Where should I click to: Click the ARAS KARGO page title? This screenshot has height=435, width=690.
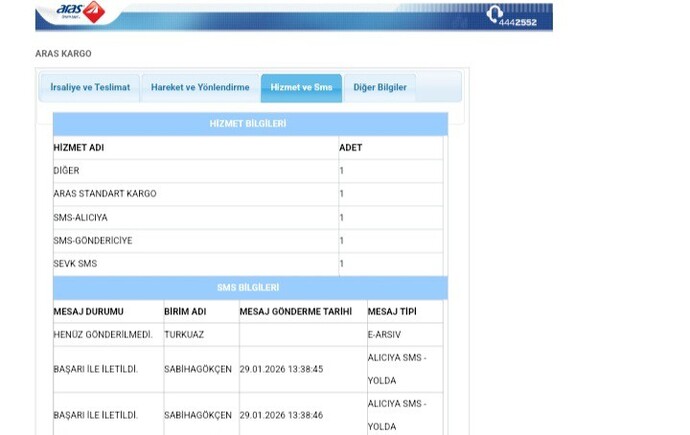click(63, 54)
